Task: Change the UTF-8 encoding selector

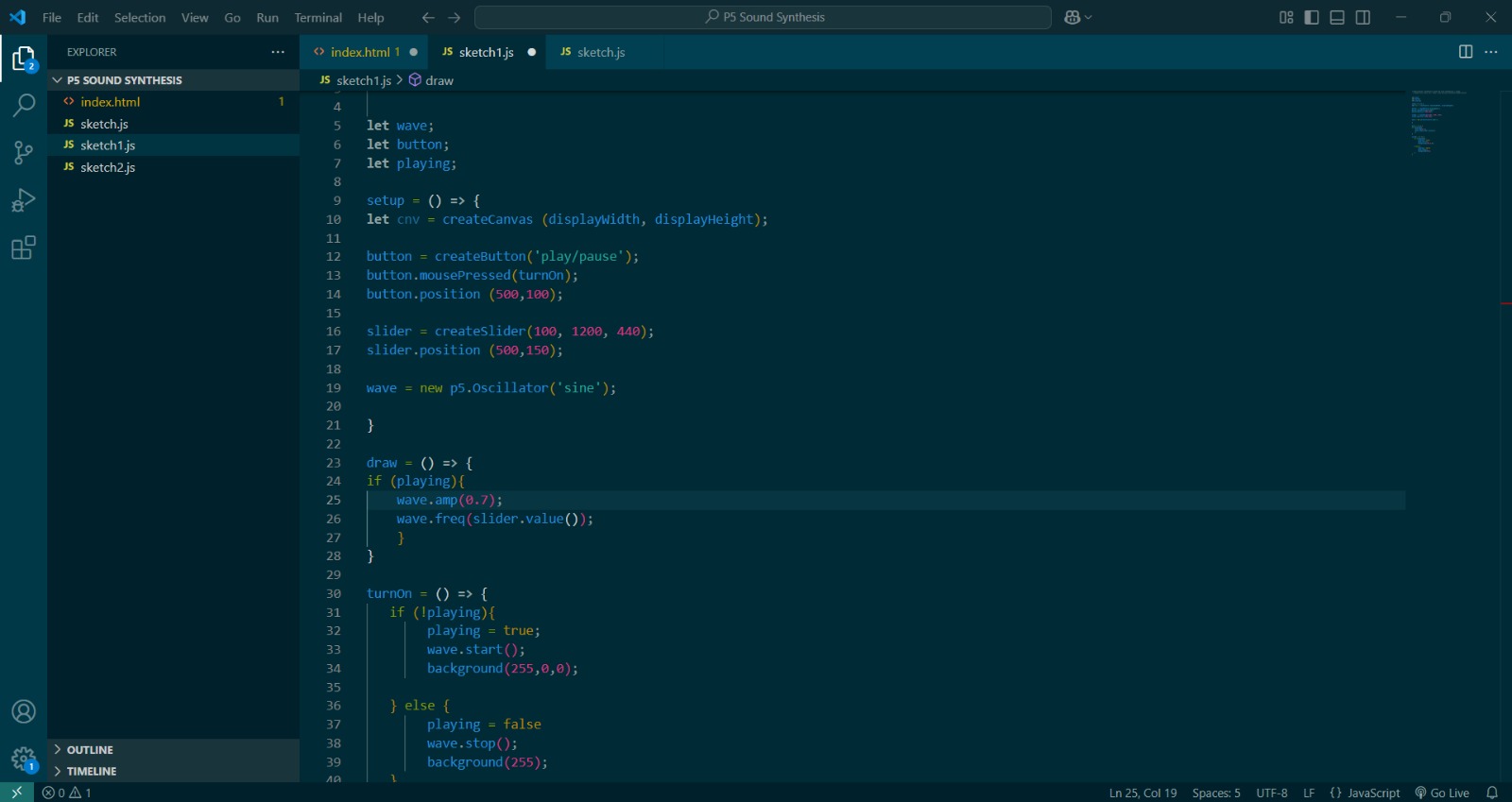Action: (x=1272, y=793)
